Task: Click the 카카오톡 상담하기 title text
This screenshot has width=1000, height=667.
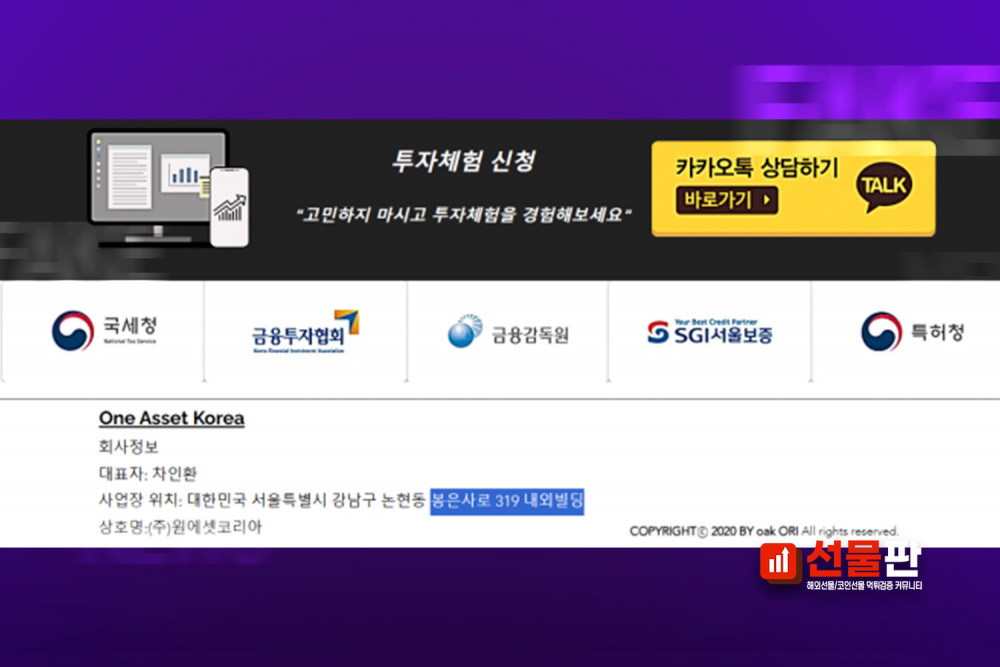Action: coord(756,167)
